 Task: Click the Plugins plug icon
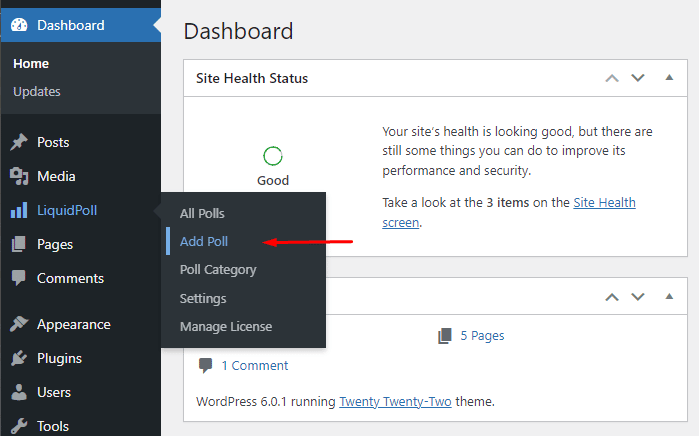click(x=19, y=358)
